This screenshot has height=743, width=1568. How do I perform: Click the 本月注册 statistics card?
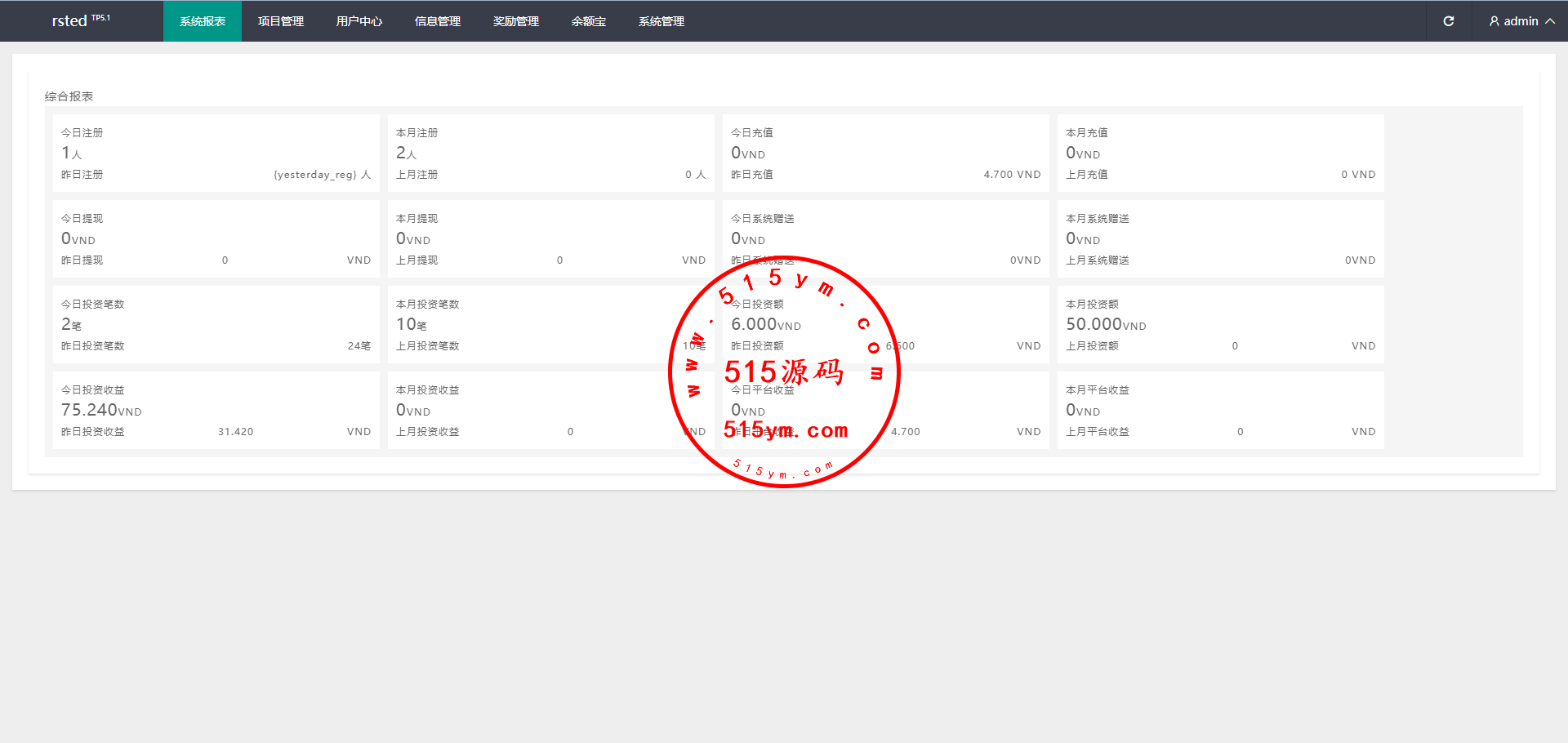coord(550,153)
